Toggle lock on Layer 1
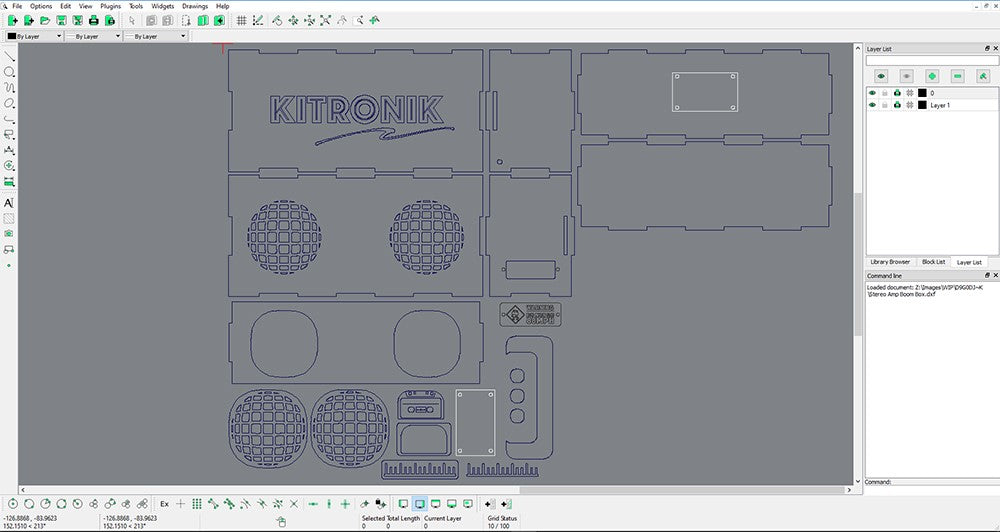 point(884,105)
